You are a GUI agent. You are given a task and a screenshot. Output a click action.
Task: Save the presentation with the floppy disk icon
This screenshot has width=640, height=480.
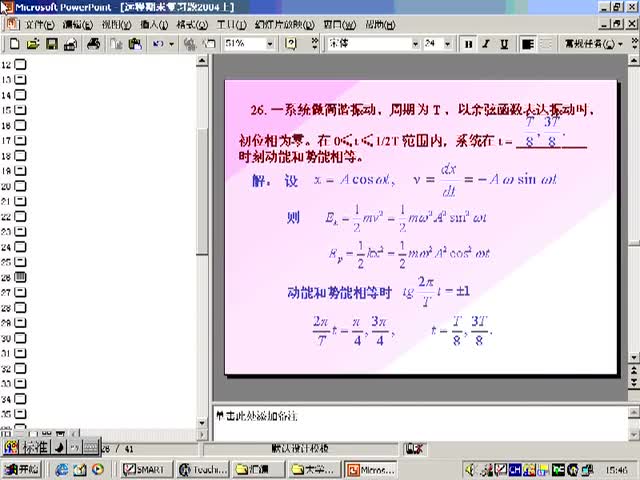click(51, 44)
